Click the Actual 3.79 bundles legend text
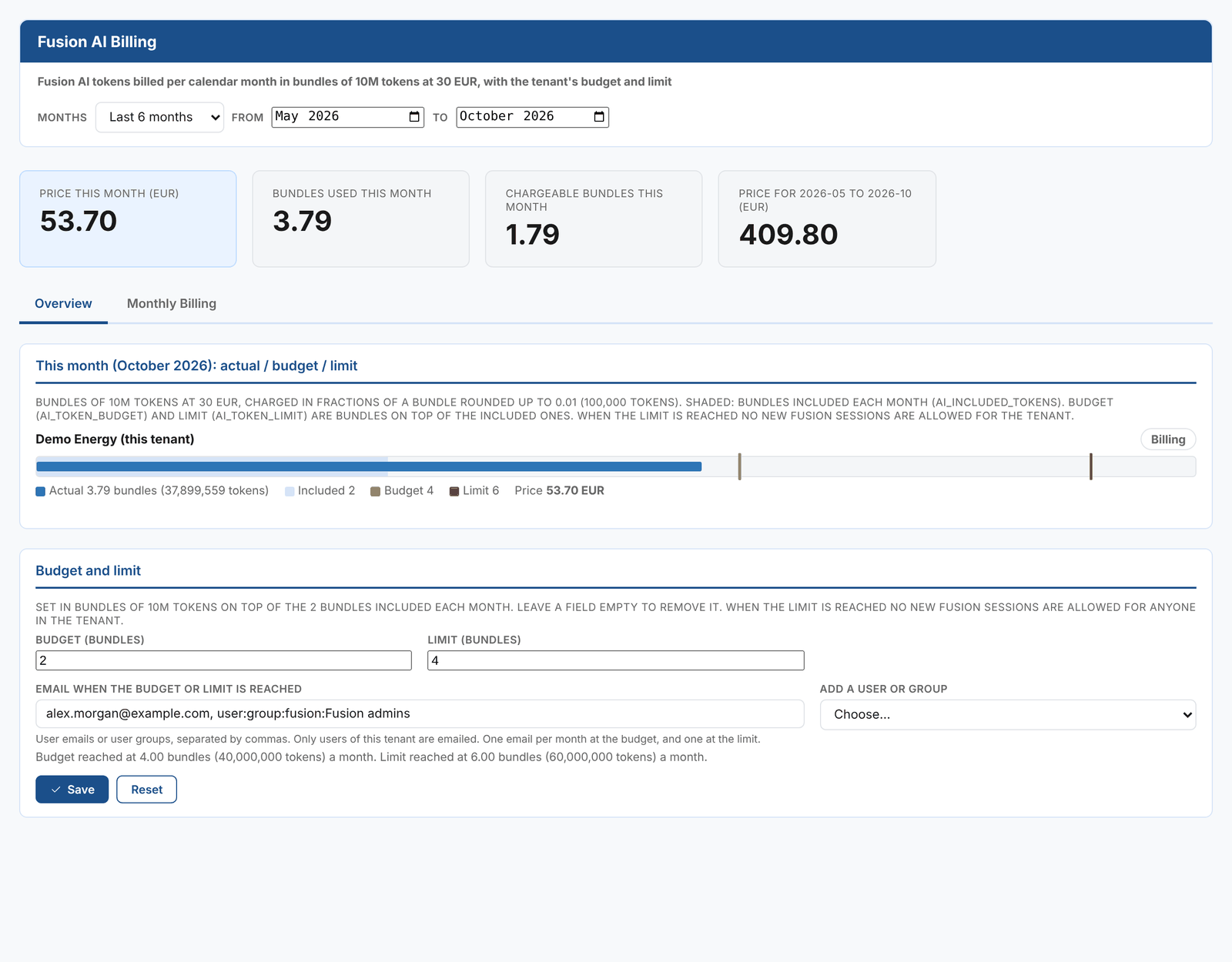1232x962 pixels. (x=159, y=491)
